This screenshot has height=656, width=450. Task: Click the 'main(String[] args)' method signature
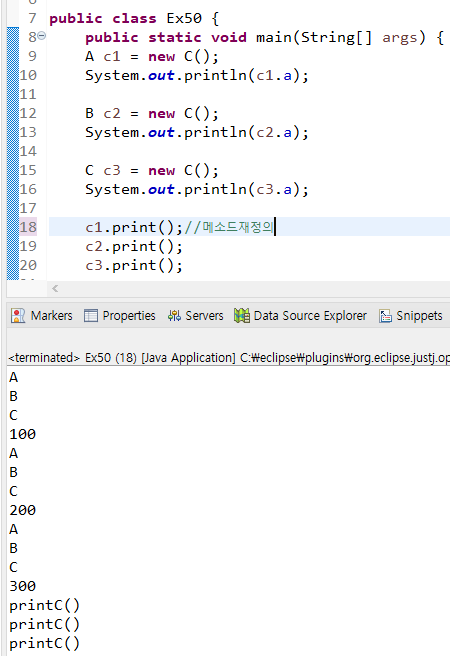coord(340,37)
